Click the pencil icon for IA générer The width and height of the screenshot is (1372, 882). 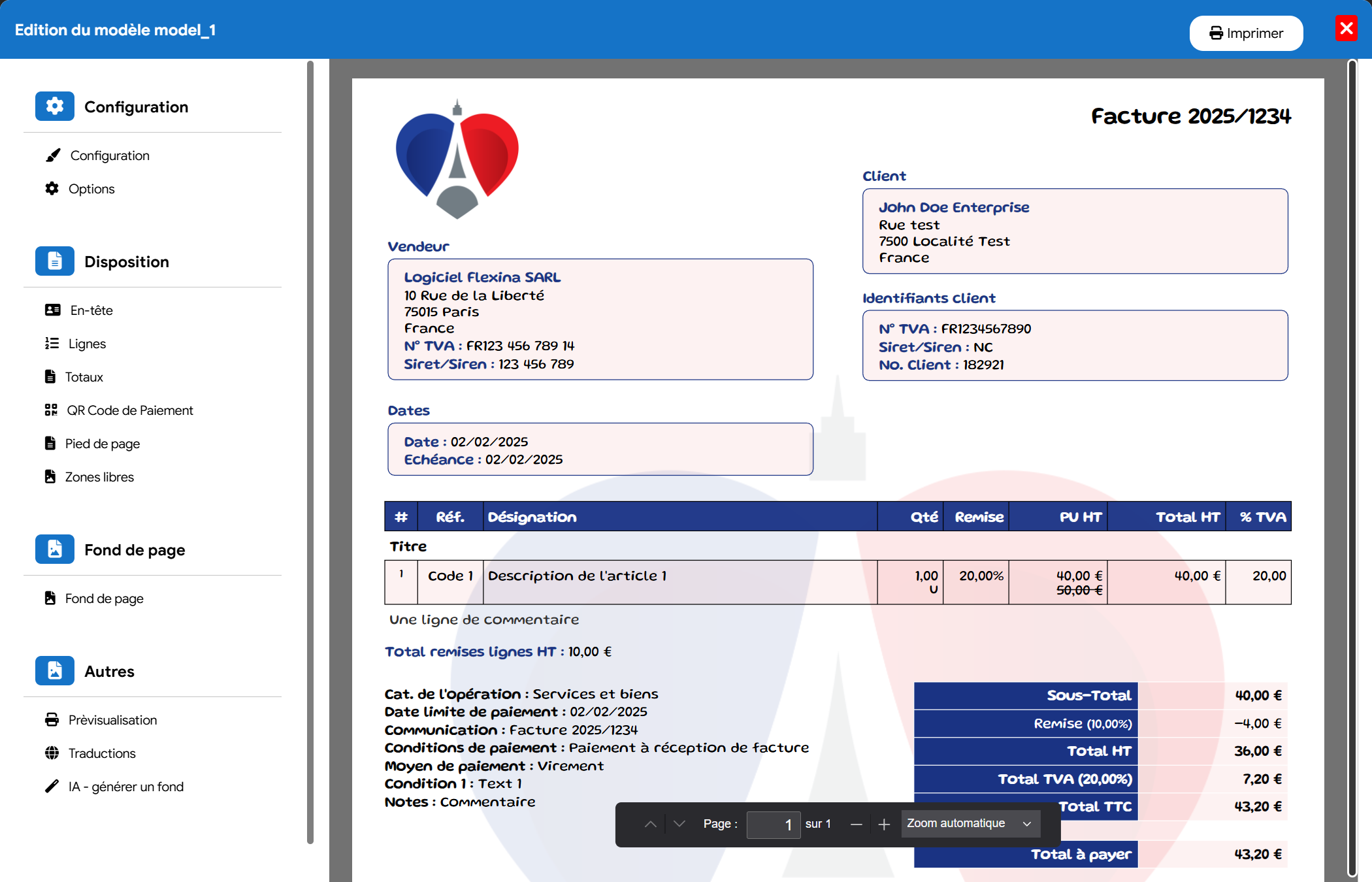coord(52,787)
